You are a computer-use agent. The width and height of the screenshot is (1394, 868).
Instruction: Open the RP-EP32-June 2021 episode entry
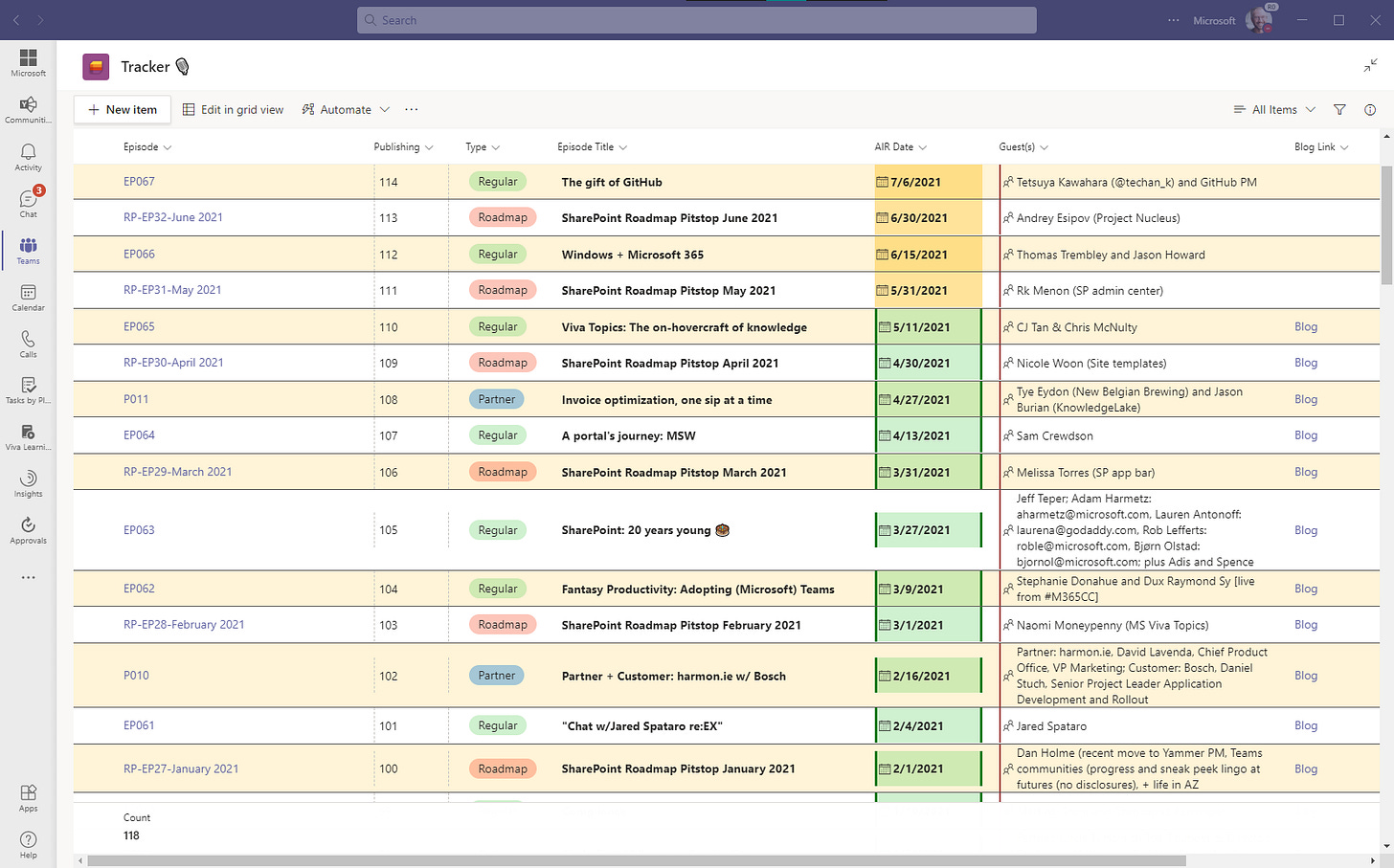[x=173, y=217]
